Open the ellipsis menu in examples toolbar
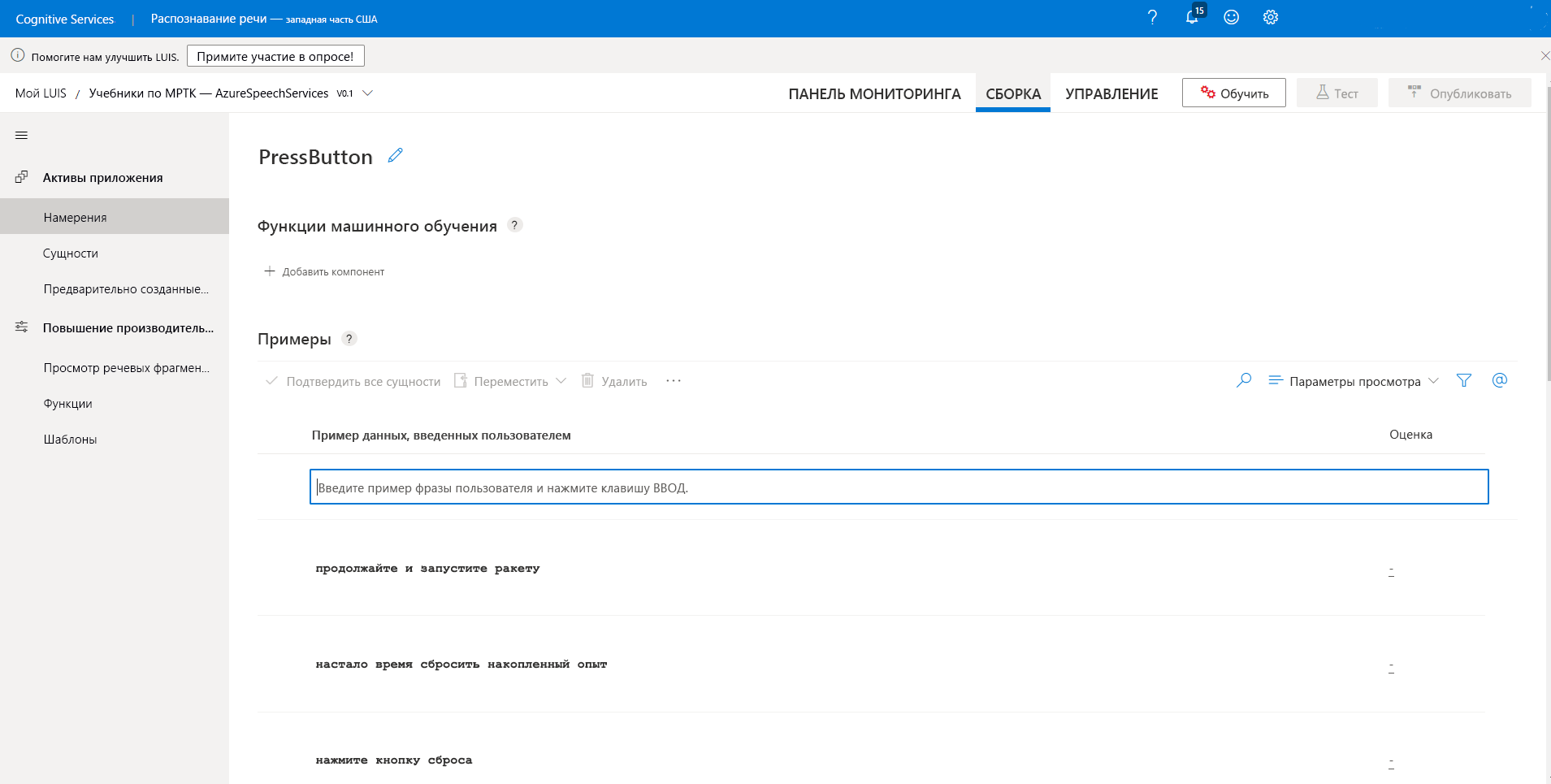The height and width of the screenshot is (784, 1551). [674, 380]
